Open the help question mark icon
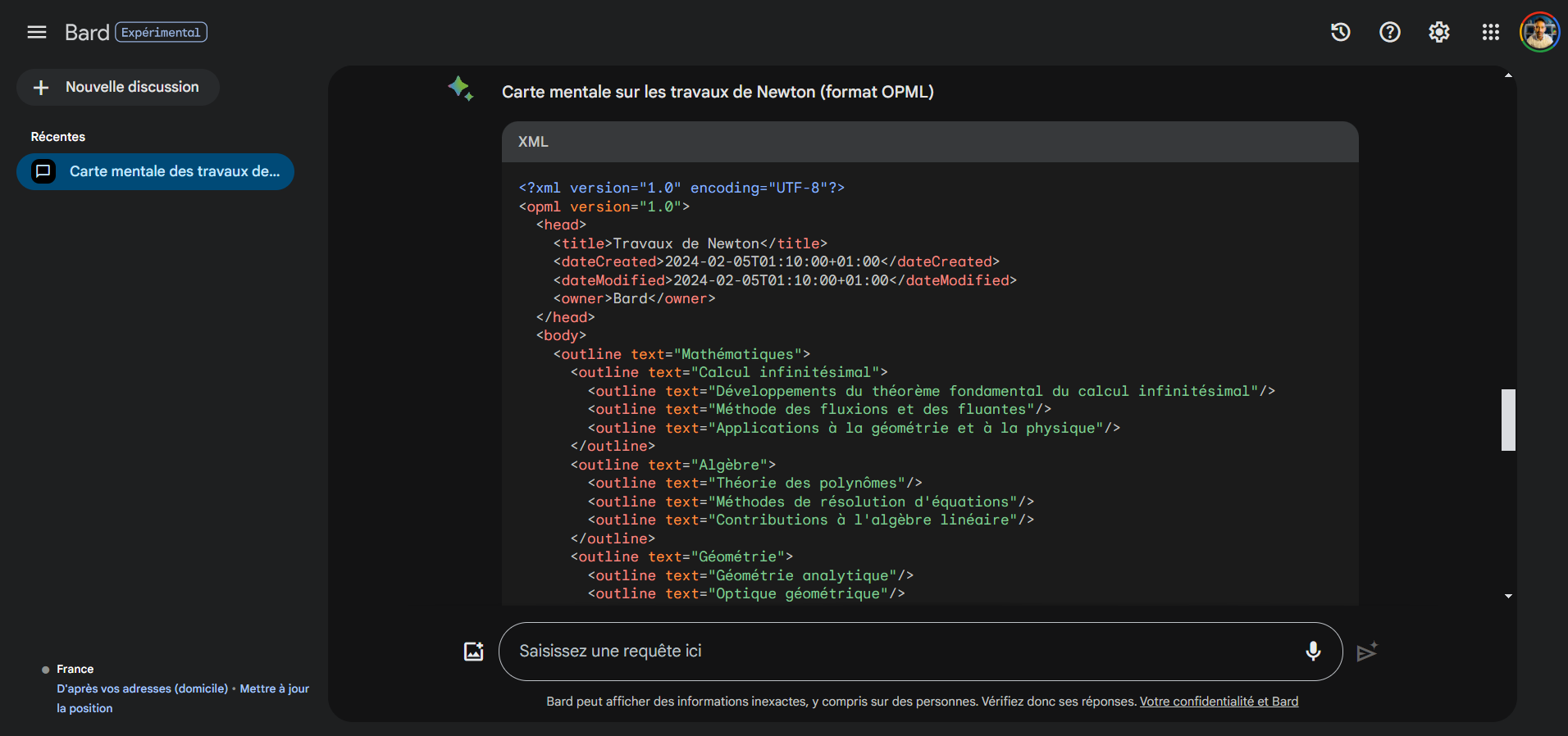1568x736 pixels. point(1389,32)
